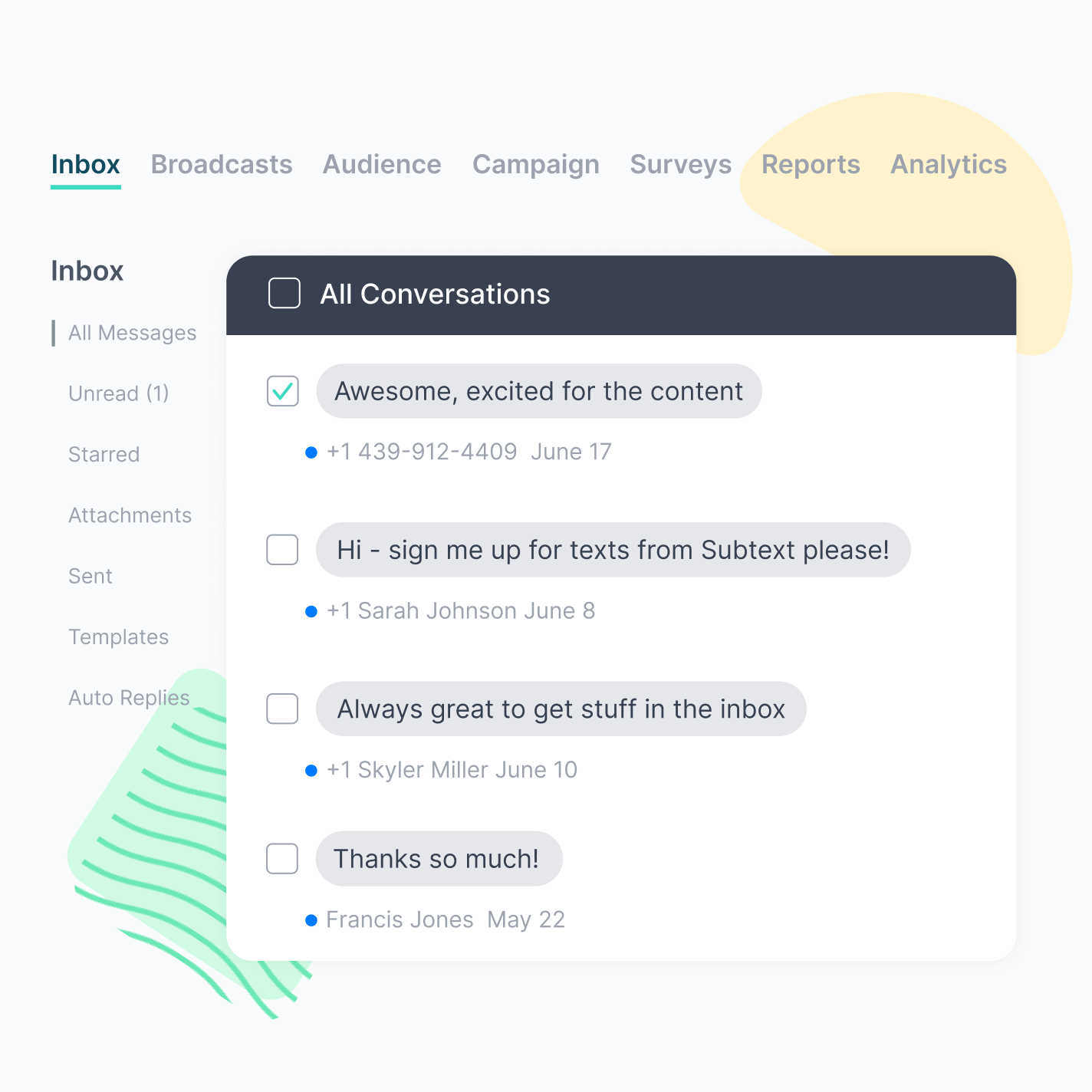Click the blue dot next to Francis Jones
The image size is (1092, 1092).
311,920
